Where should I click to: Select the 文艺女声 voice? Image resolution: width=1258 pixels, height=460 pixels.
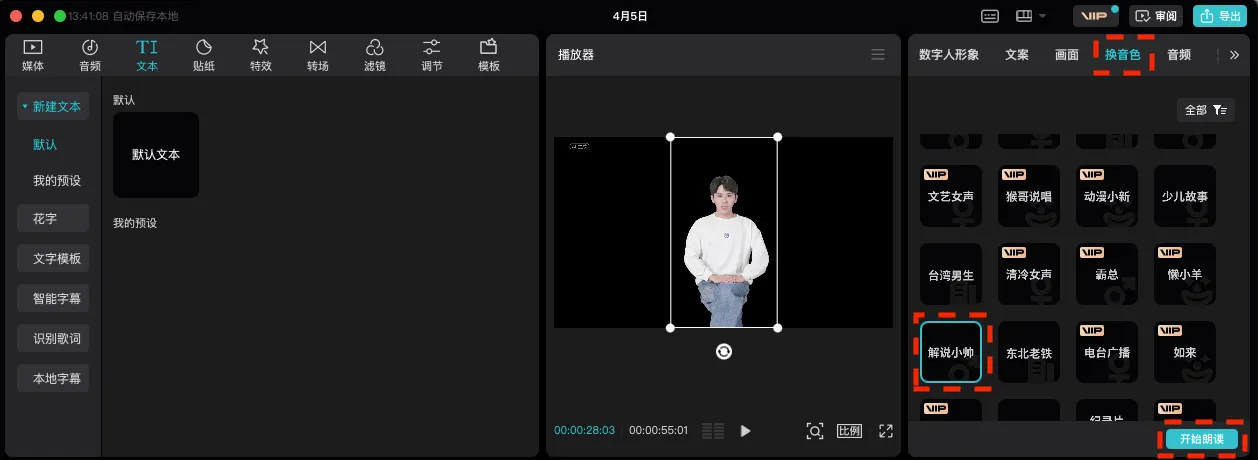(951, 196)
